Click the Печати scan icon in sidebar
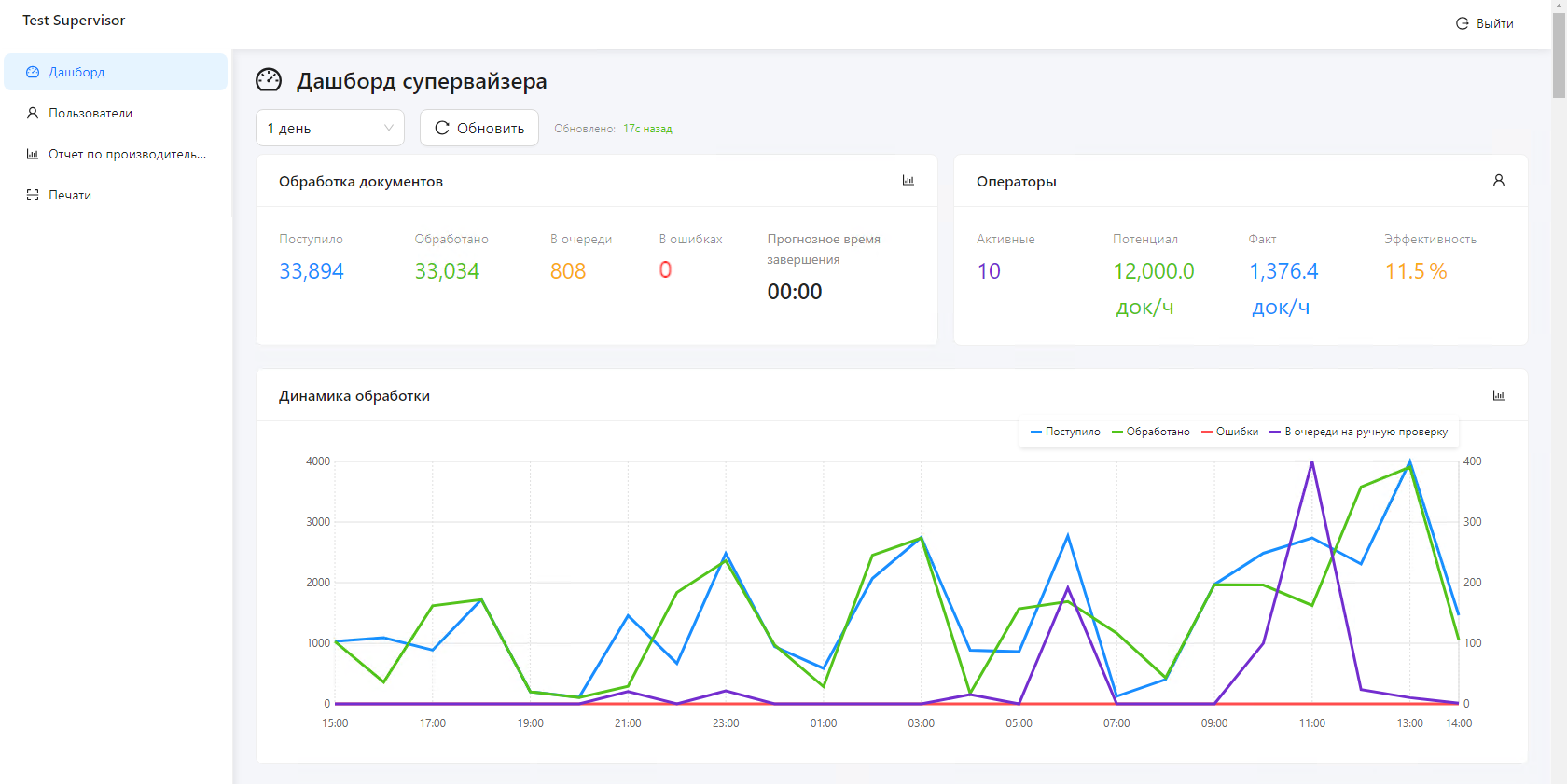The width and height of the screenshot is (1567, 784). (x=33, y=195)
